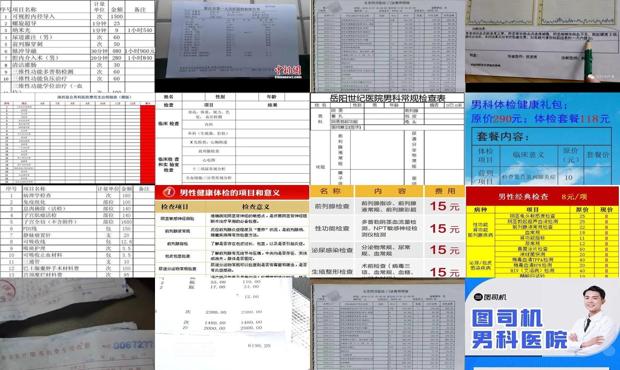The height and width of the screenshot is (370, 620).
Task: Open the 名称 内容 费用 15元 table image
Action: tap(387, 231)
